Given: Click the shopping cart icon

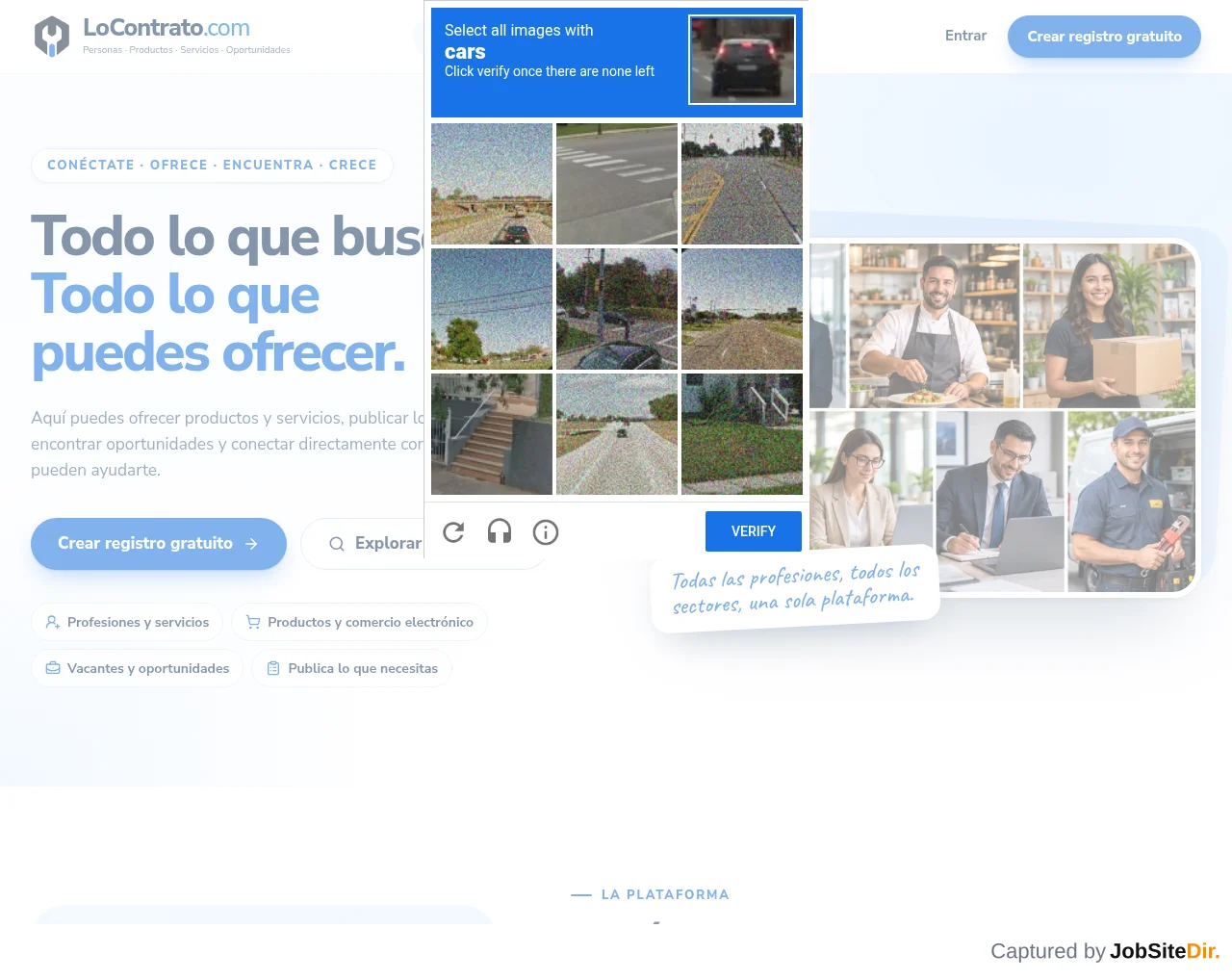Looking at the screenshot, I should click(x=253, y=623).
